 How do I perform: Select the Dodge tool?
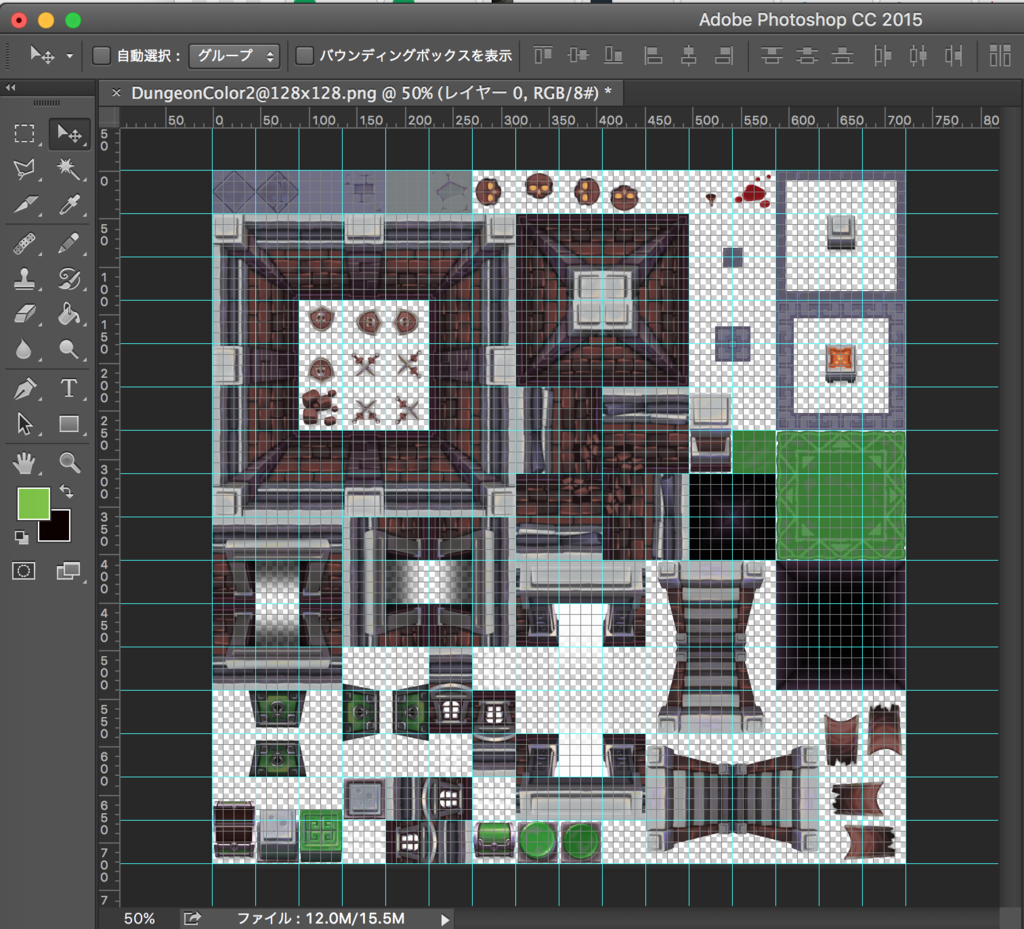pyautogui.click(x=69, y=349)
